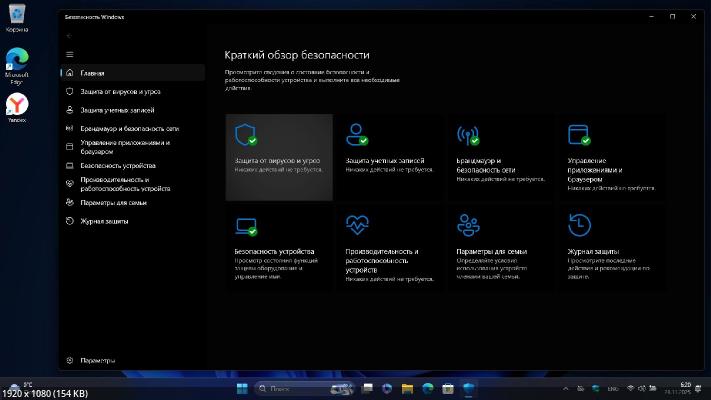Screen dimensions: 711x400
Task: Open the family options tile icon
Action: pyautogui.click(x=466, y=223)
